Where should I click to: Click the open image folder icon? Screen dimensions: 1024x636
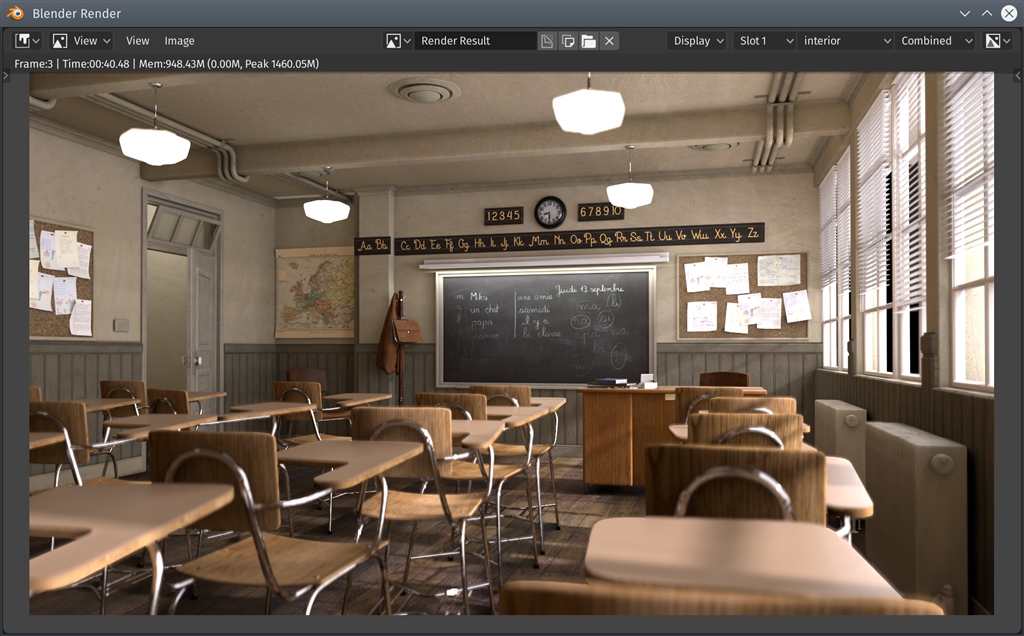coord(588,40)
